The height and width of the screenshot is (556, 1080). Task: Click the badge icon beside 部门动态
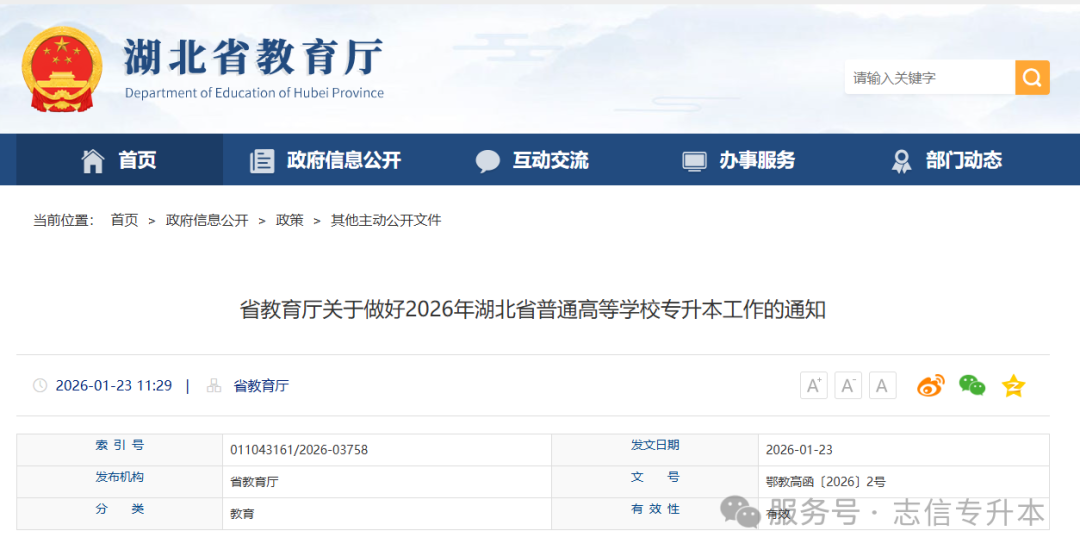pyautogui.click(x=901, y=161)
